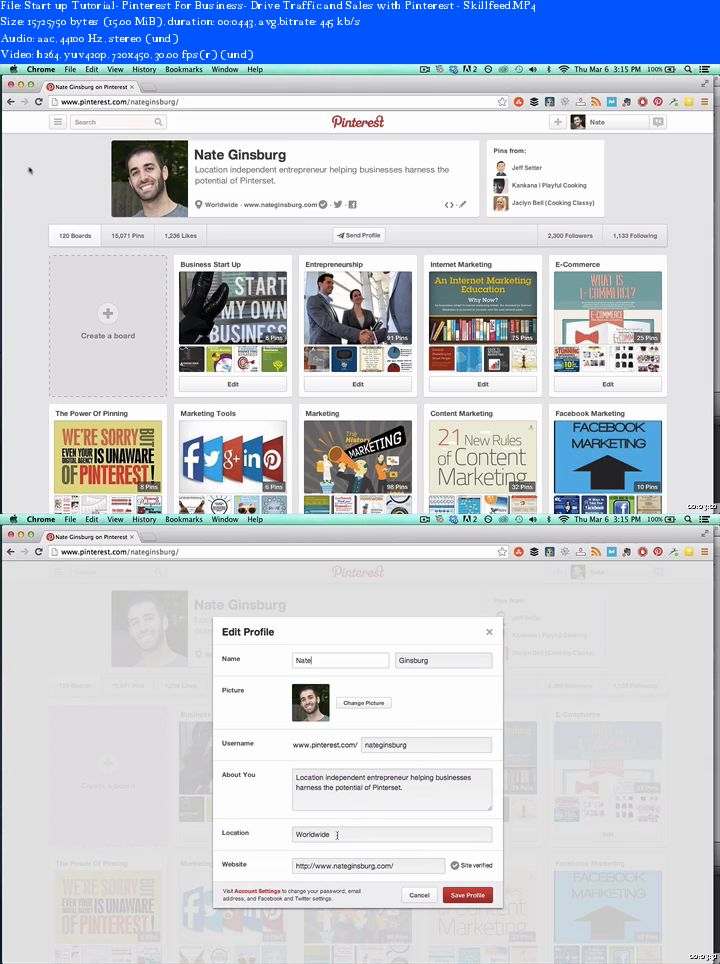Open the 2,300 Followers tab on undimmed page
Viewport: 720px width, 964px height.
[570, 235]
